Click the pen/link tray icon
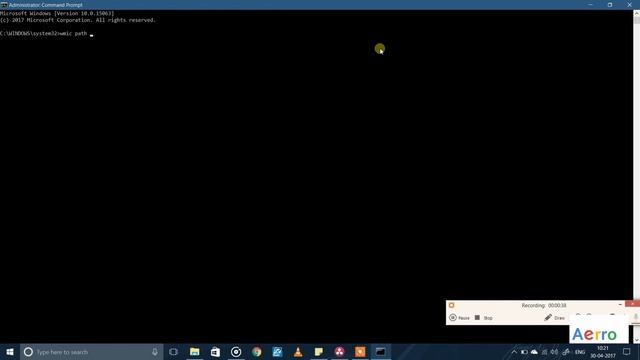 click(566, 352)
